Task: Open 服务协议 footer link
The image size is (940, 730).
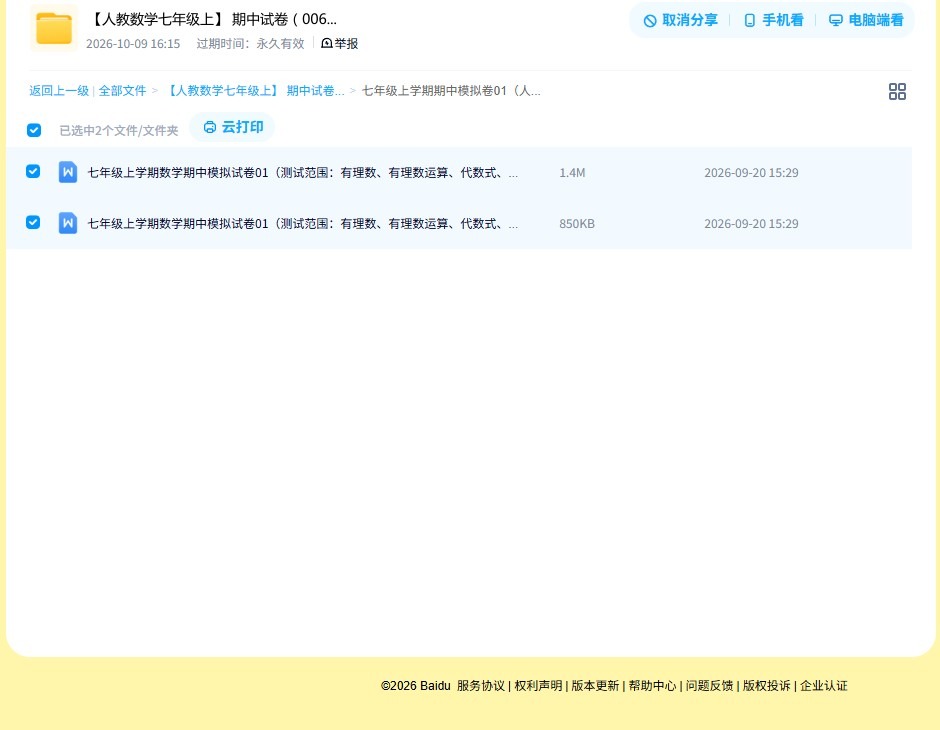Action: pos(481,686)
